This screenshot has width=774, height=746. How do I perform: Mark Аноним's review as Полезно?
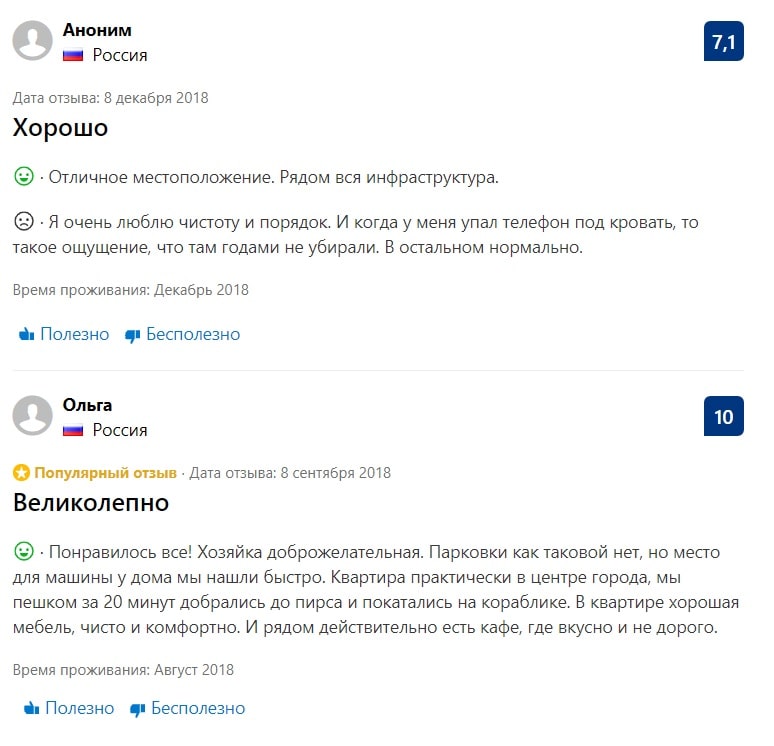(74, 334)
